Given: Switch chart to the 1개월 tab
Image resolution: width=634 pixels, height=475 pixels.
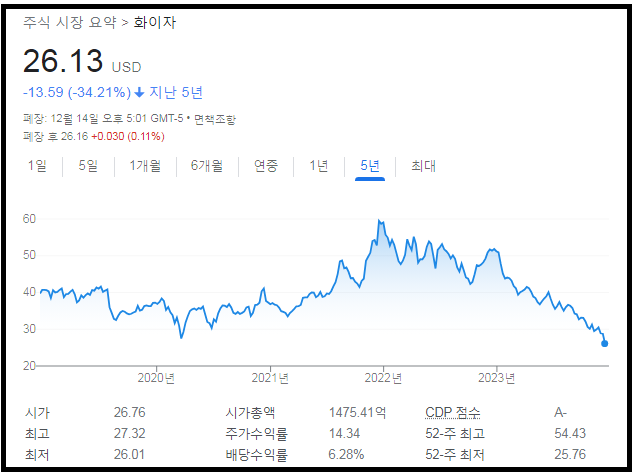Looking at the screenshot, I should 145,166.
